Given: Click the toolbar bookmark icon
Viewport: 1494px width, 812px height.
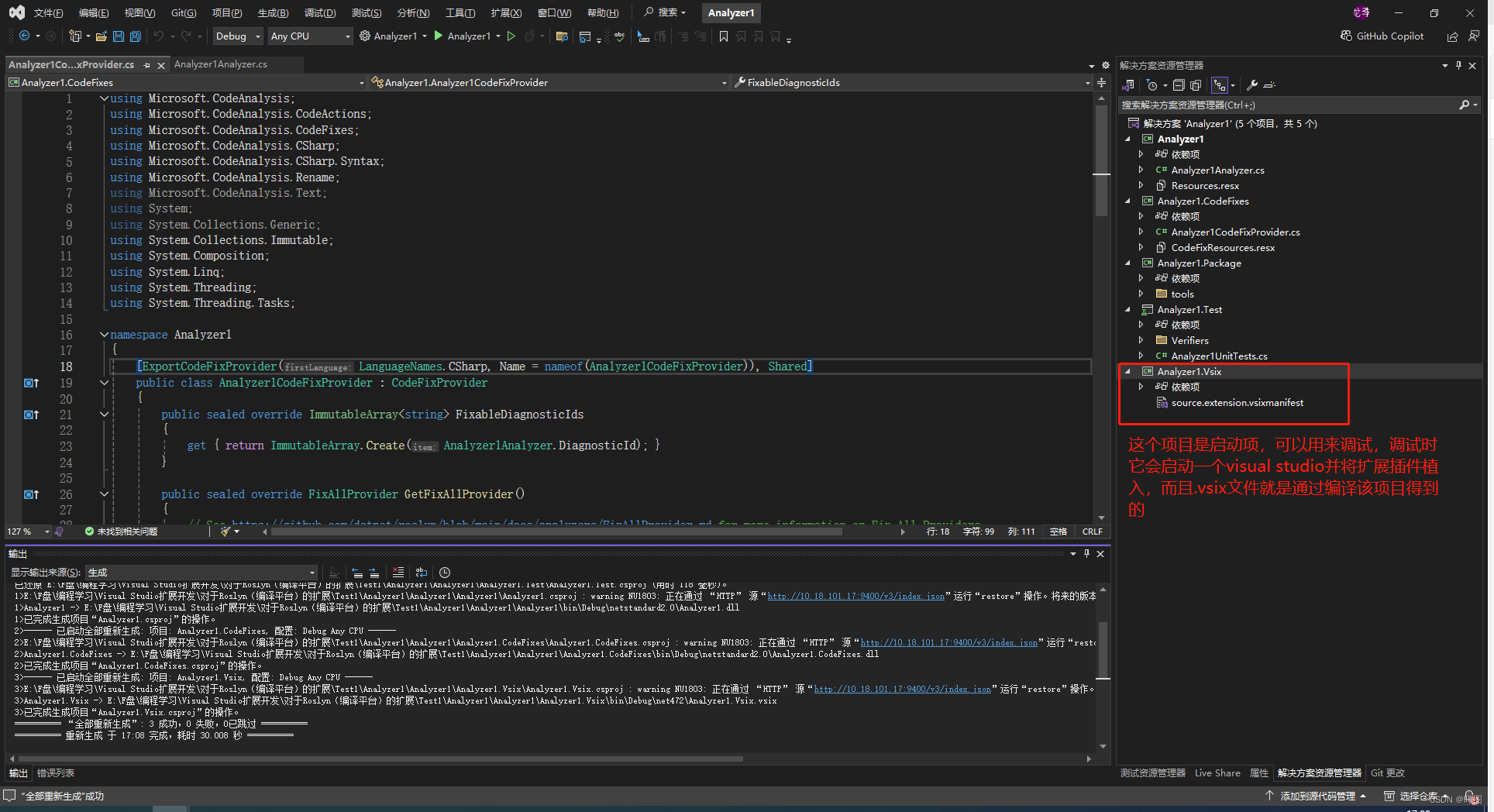Looking at the screenshot, I should (x=724, y=36).
